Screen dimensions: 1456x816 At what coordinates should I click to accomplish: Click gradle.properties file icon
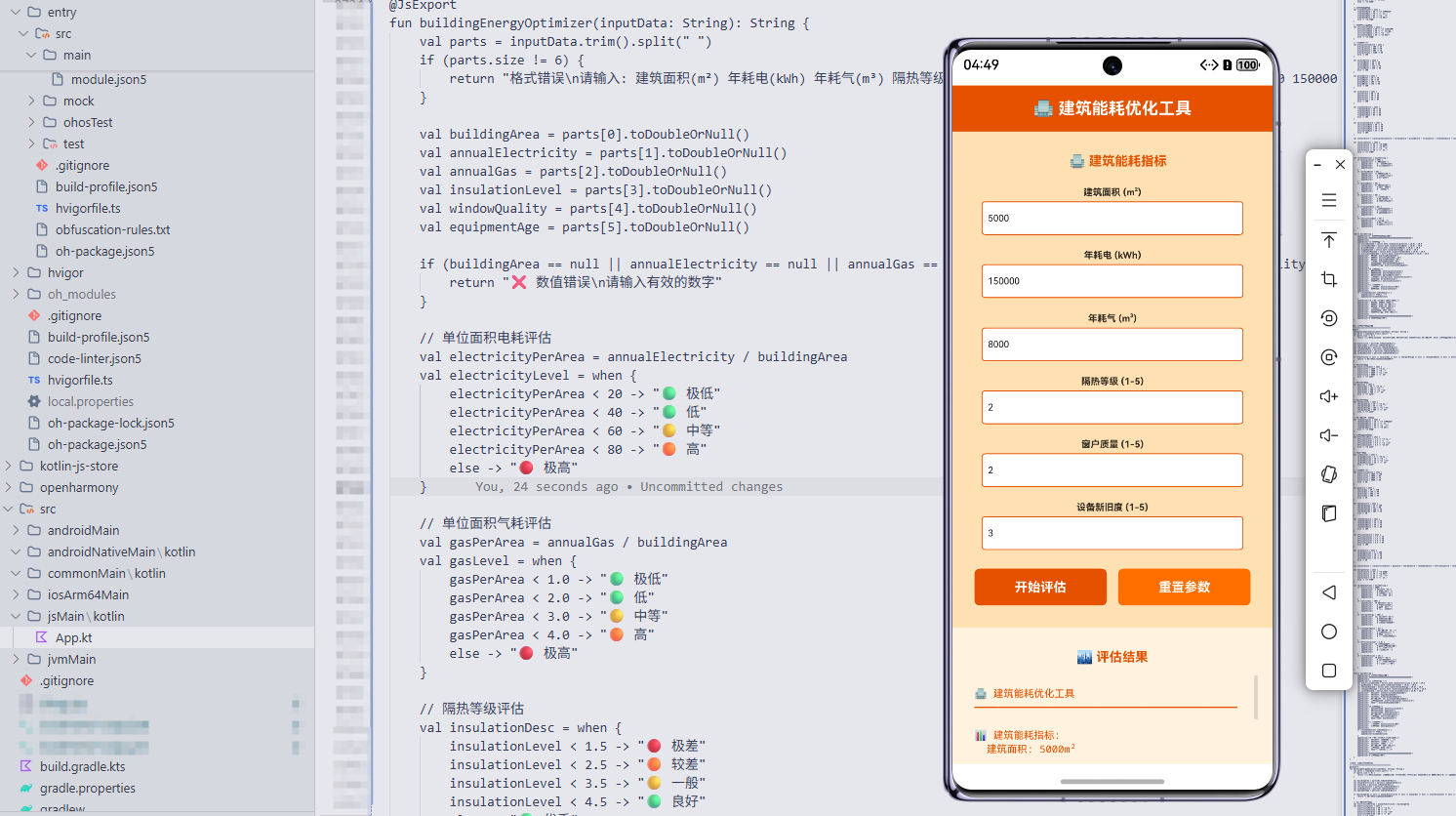26,788
